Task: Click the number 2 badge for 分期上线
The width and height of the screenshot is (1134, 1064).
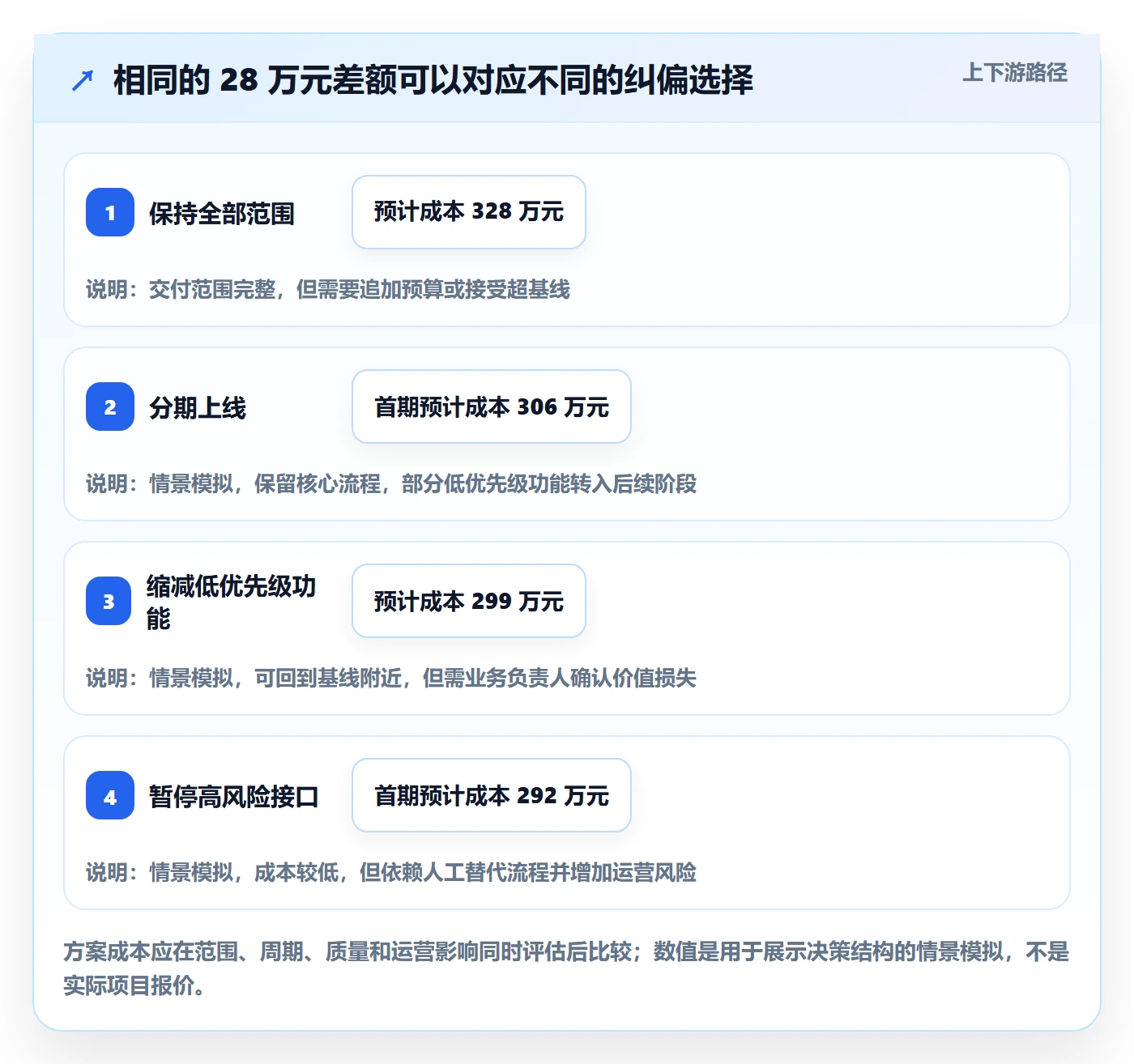Action: click(110, 406)
